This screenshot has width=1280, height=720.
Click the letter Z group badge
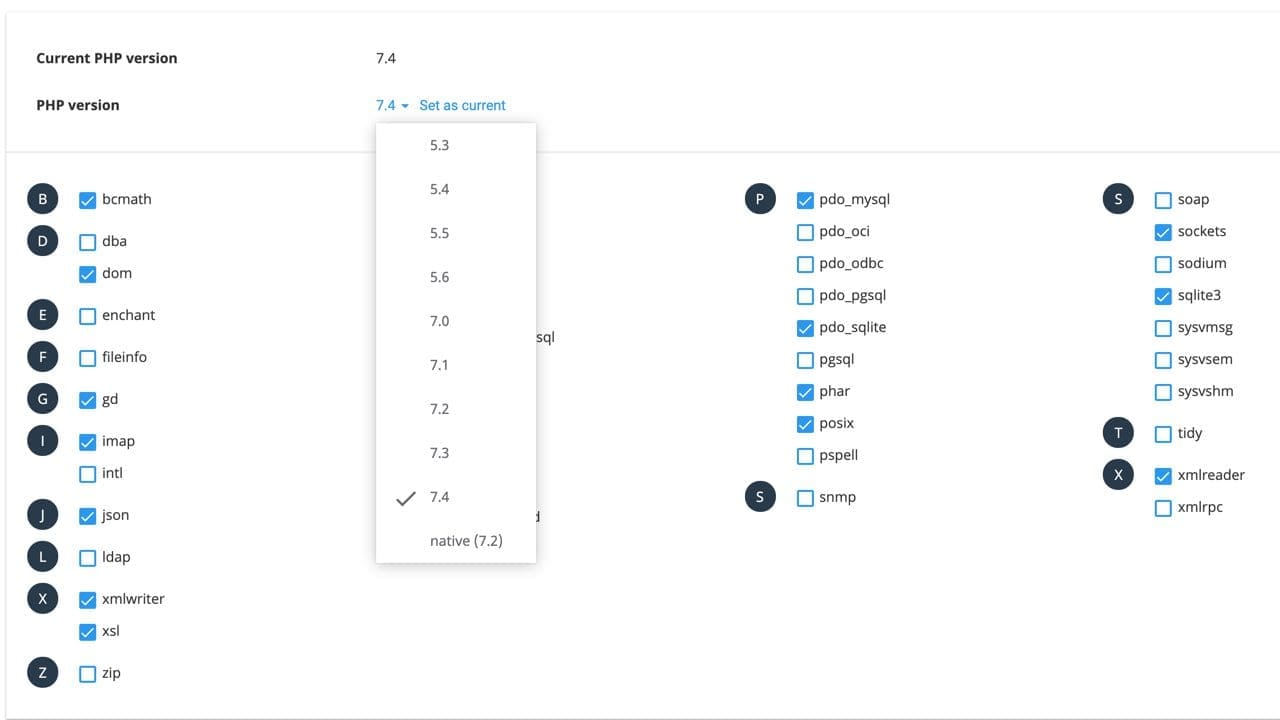(42, 673)
